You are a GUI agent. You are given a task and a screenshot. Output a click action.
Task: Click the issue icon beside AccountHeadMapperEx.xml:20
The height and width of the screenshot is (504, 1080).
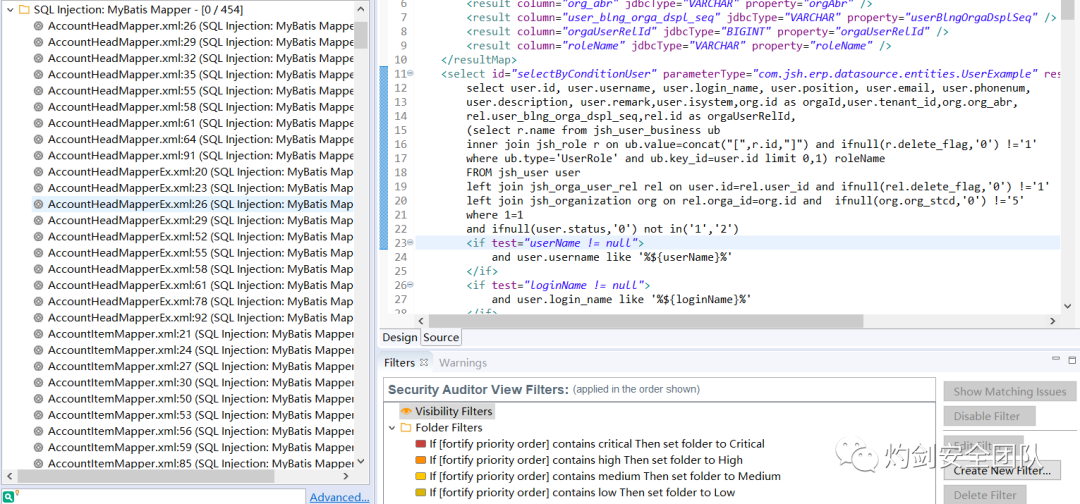click(x=39, y=171)
